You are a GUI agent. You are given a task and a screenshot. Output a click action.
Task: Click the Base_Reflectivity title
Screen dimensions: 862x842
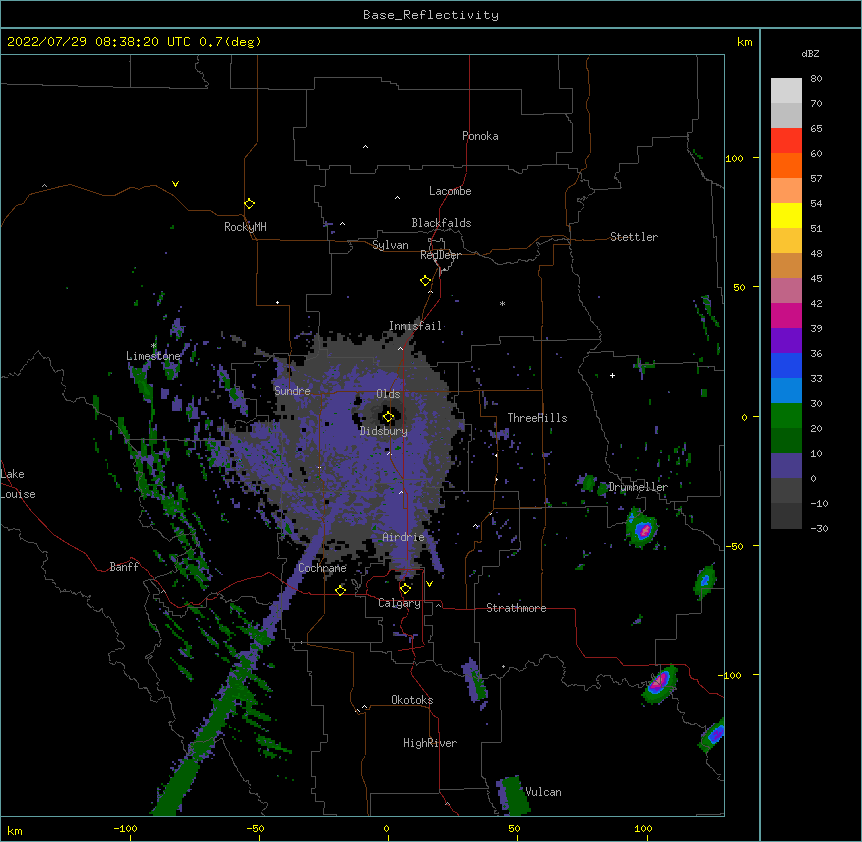(x=431, y=15)
